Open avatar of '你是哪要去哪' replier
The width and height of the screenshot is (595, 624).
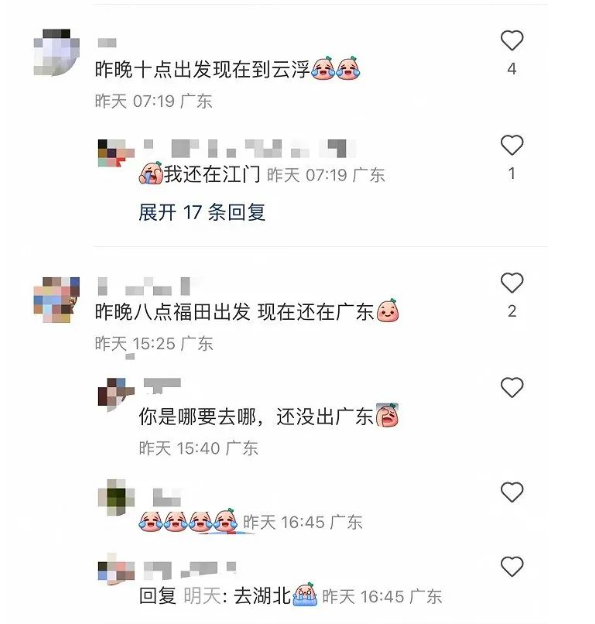click(x=116, y=394)
